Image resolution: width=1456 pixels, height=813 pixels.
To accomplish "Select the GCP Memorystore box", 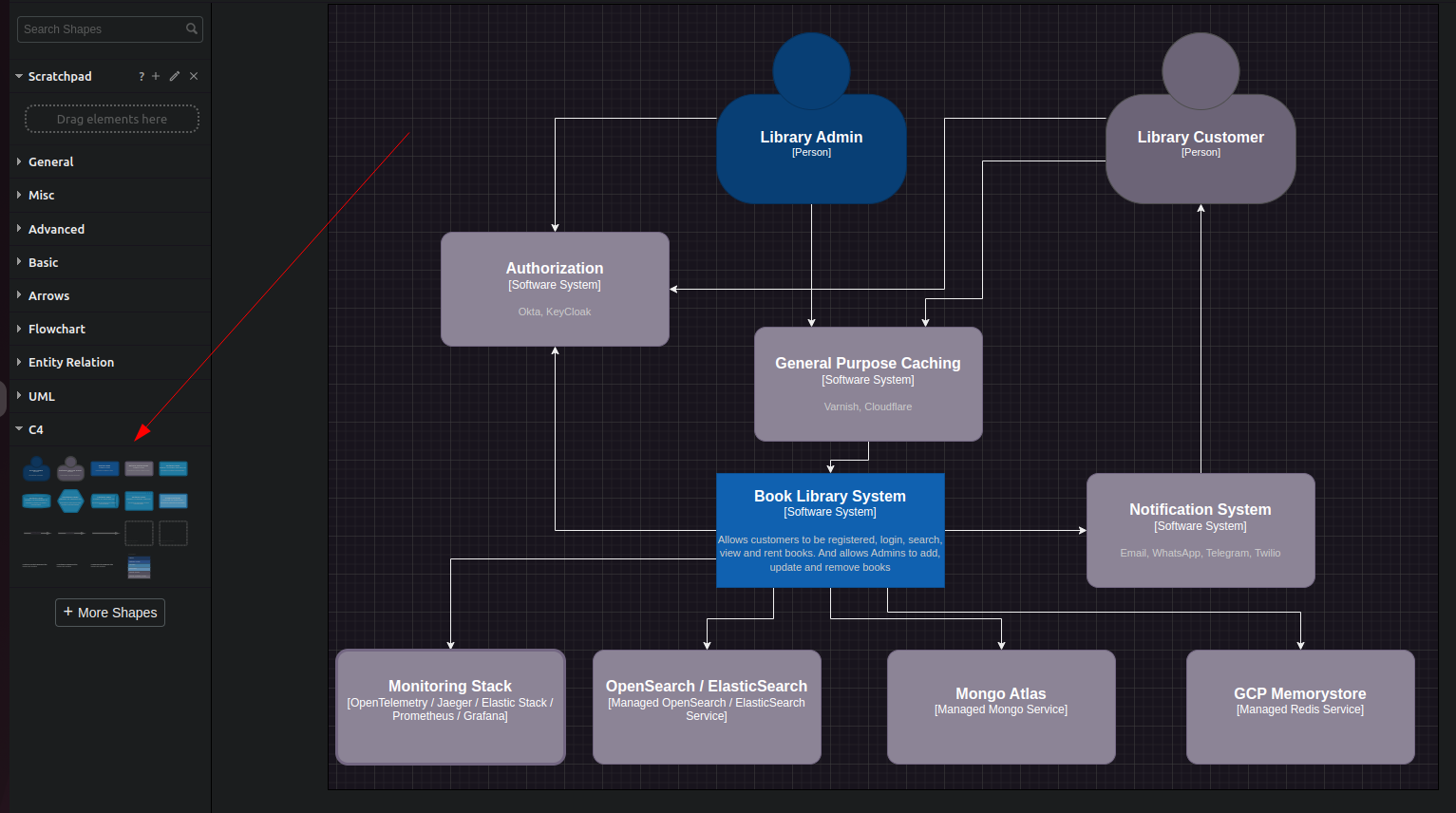I will click(1300, 707).
